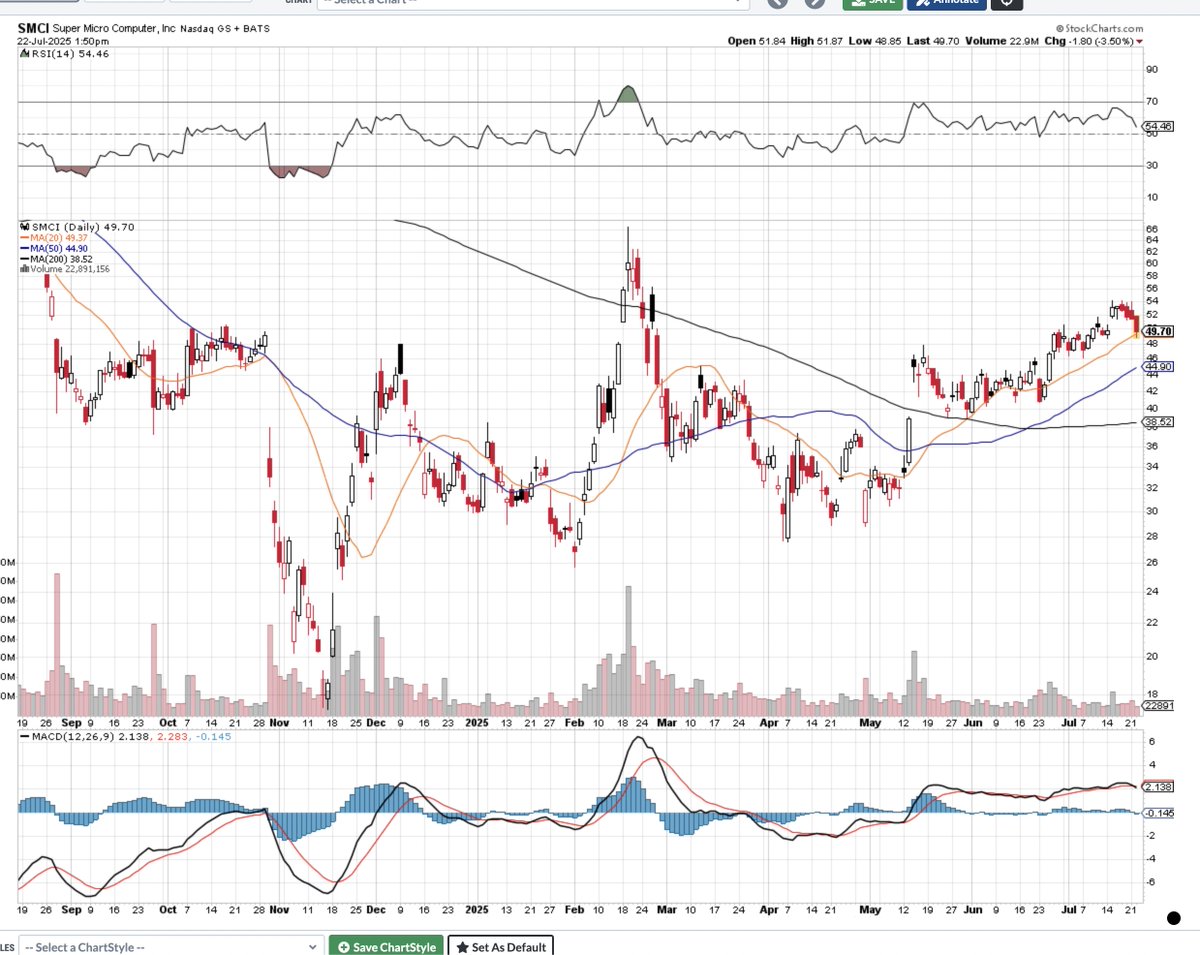This screenshot has height=955, width=1200.
Task: Click the 54.46 RSI axis tag
Action: pos(1157,126)
